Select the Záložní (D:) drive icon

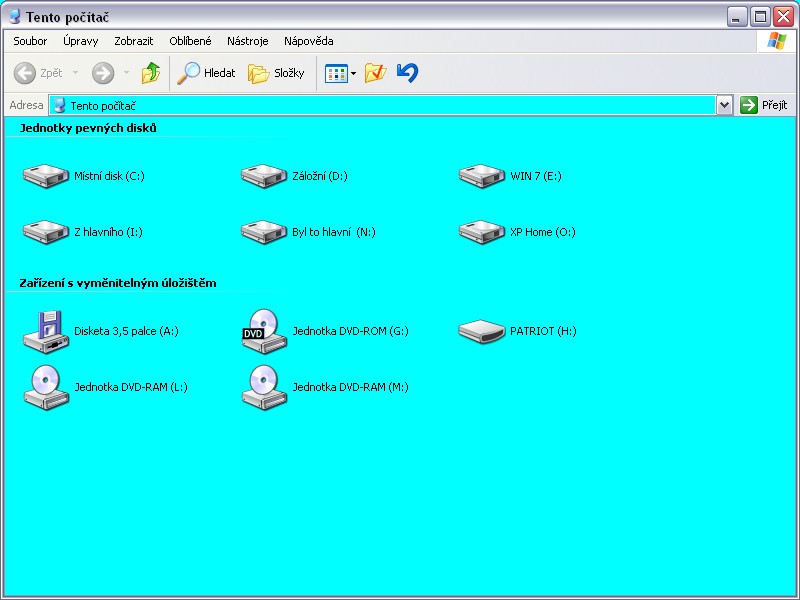click(264, 176)
